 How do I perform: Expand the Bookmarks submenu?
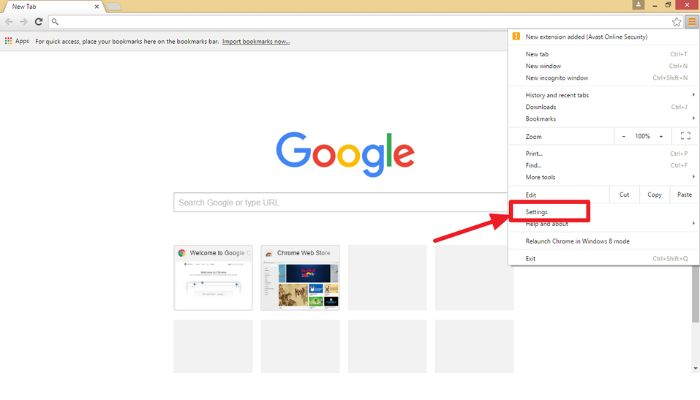pos(604,119)
